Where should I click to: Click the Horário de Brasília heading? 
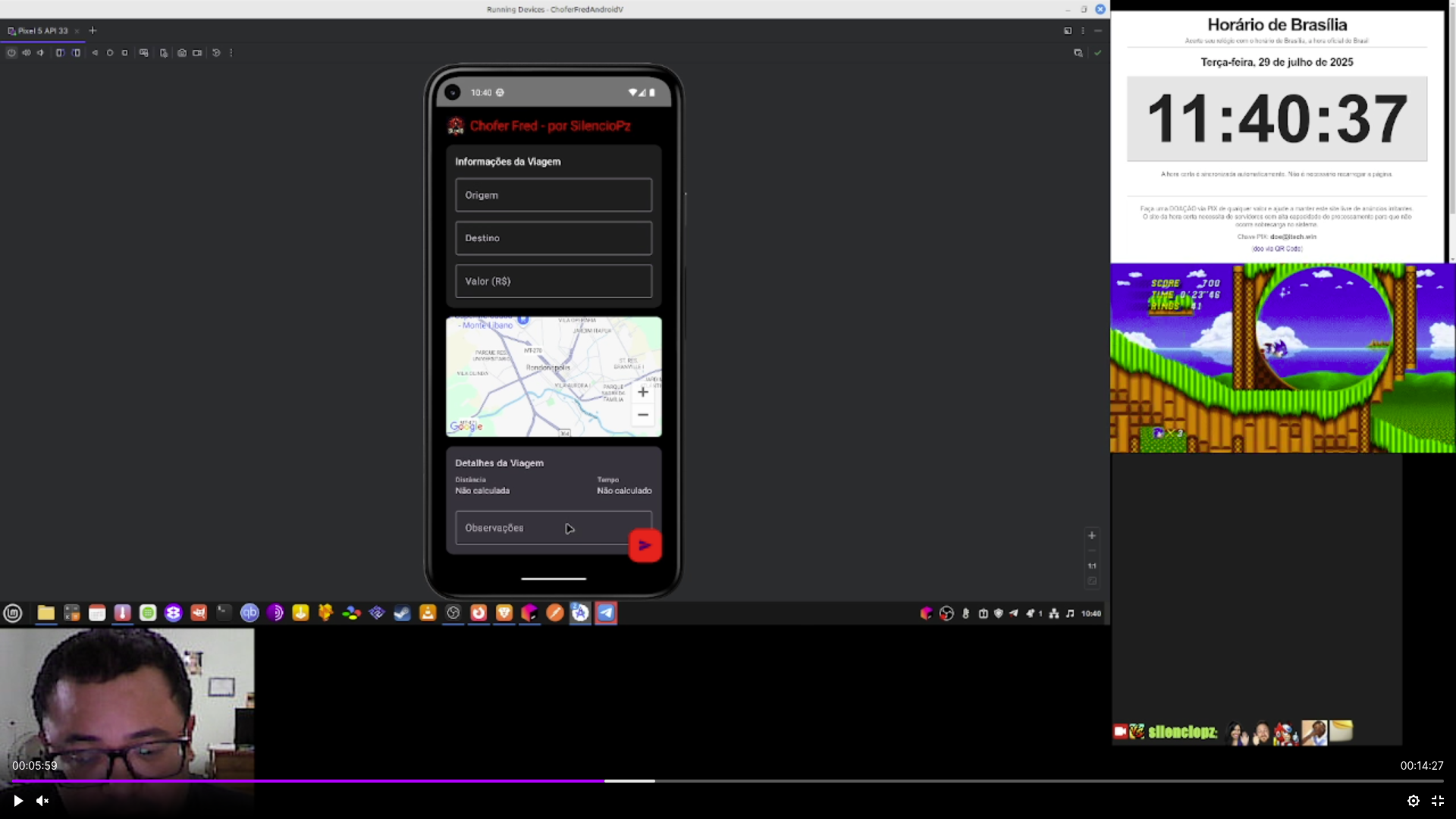coord(1277,24)
